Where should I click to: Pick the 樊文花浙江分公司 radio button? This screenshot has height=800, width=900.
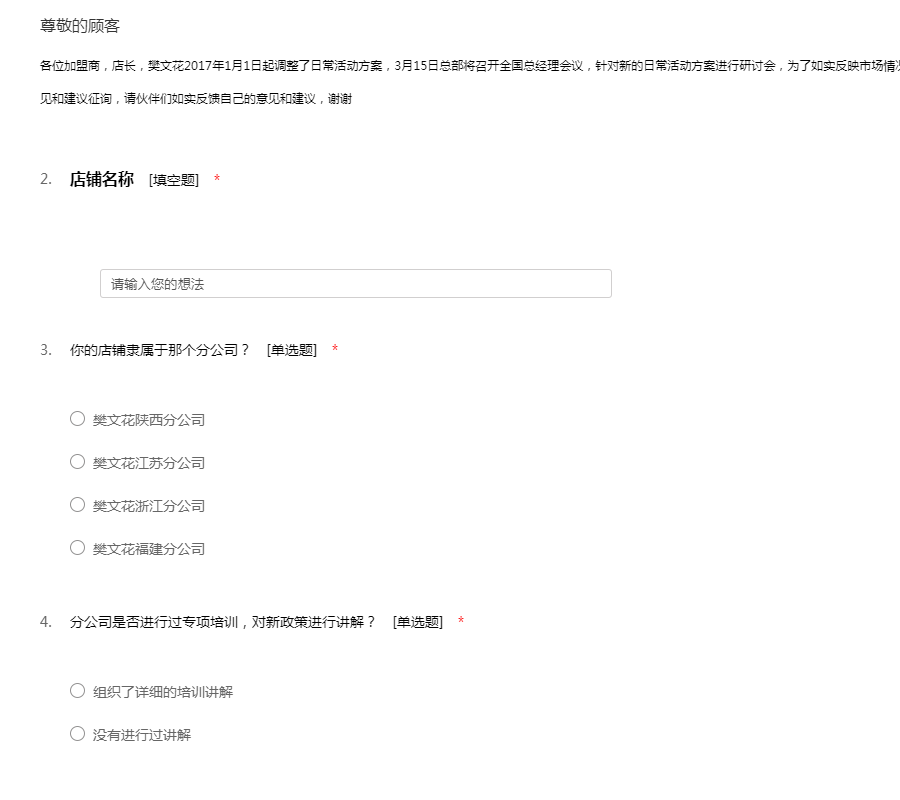[x=77, y=505]
